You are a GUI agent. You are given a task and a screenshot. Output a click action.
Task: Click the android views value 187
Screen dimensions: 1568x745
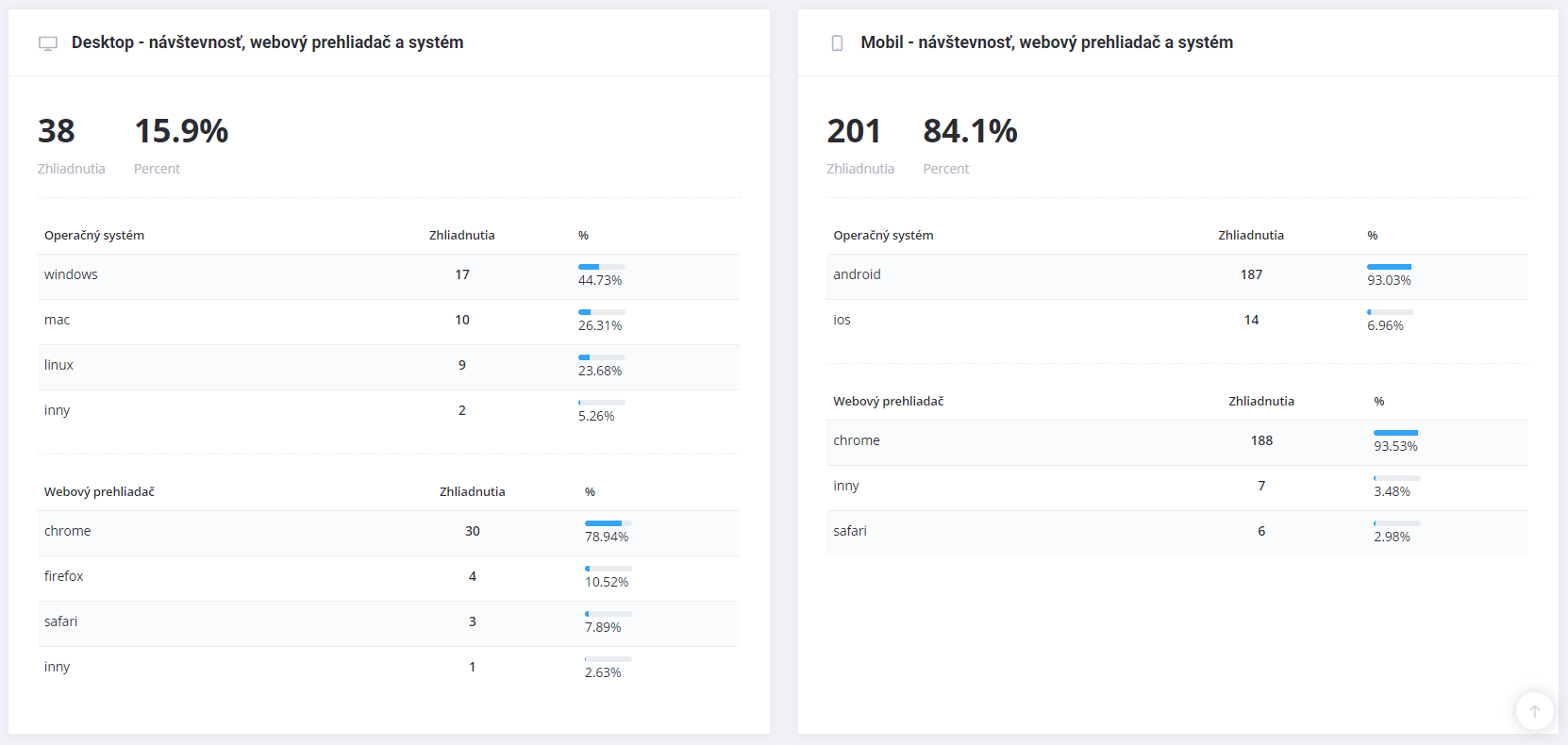(x=1251, y=274)
